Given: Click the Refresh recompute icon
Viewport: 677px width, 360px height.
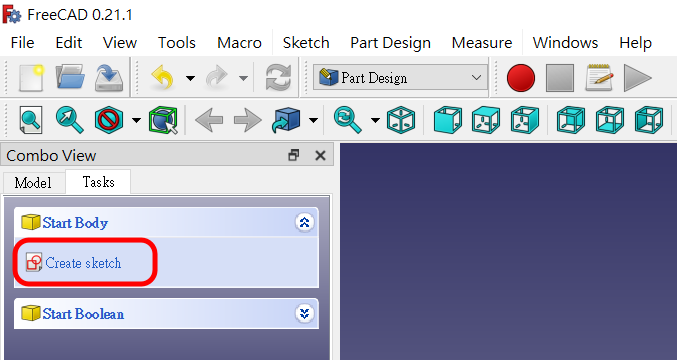Looking at the screenshot, I should click(278, 78).
